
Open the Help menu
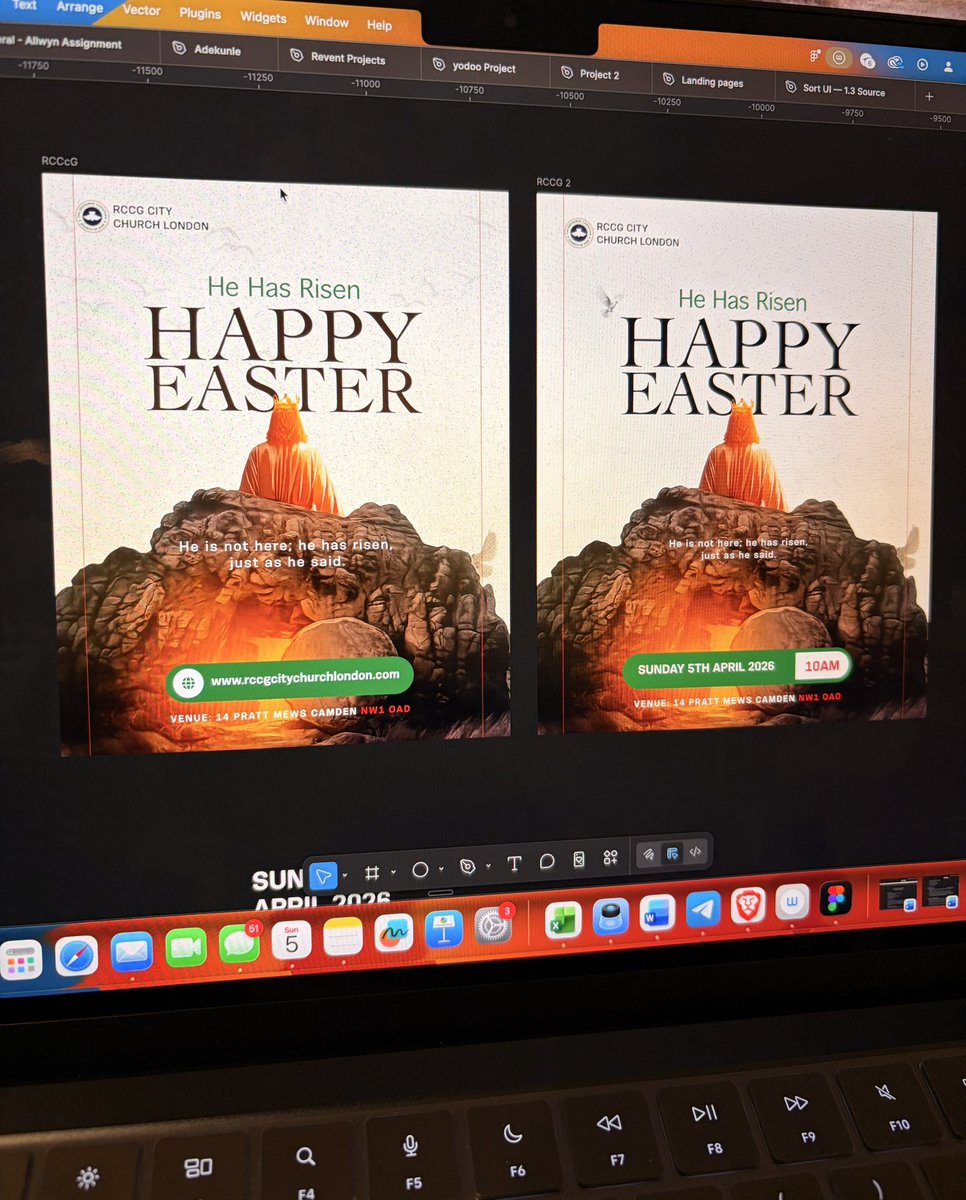coord(379,25)
